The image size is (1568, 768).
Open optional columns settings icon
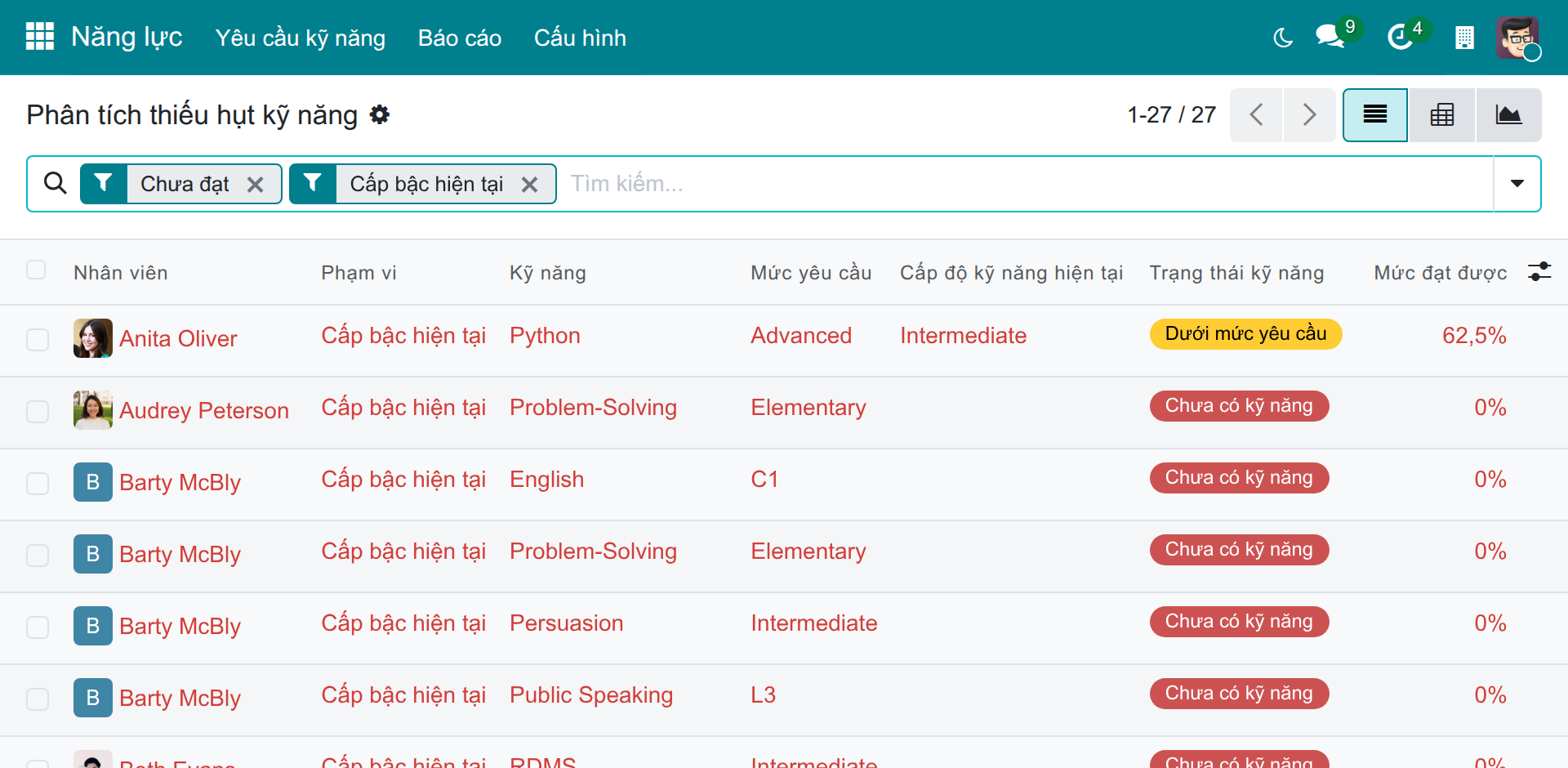(1539, 271)
